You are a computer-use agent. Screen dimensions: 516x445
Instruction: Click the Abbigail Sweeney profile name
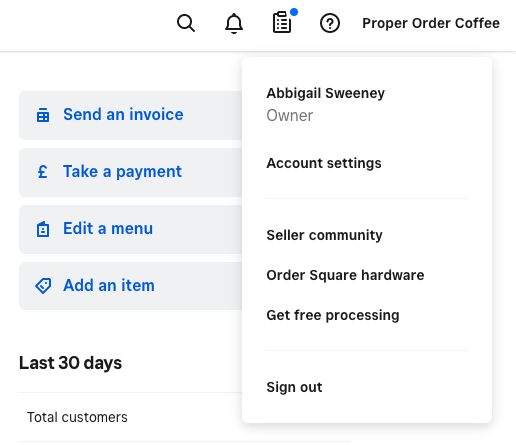(325, 93)
